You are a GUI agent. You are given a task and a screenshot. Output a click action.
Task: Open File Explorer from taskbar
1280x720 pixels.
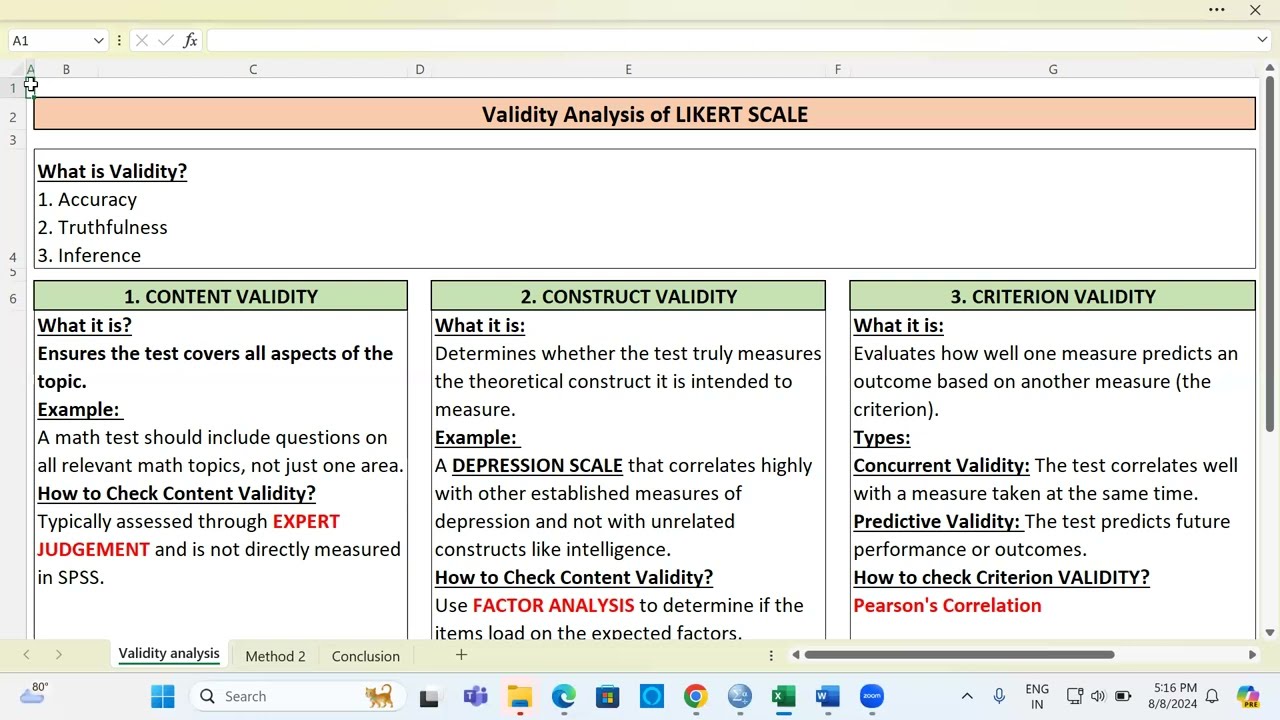click(519, 696)
